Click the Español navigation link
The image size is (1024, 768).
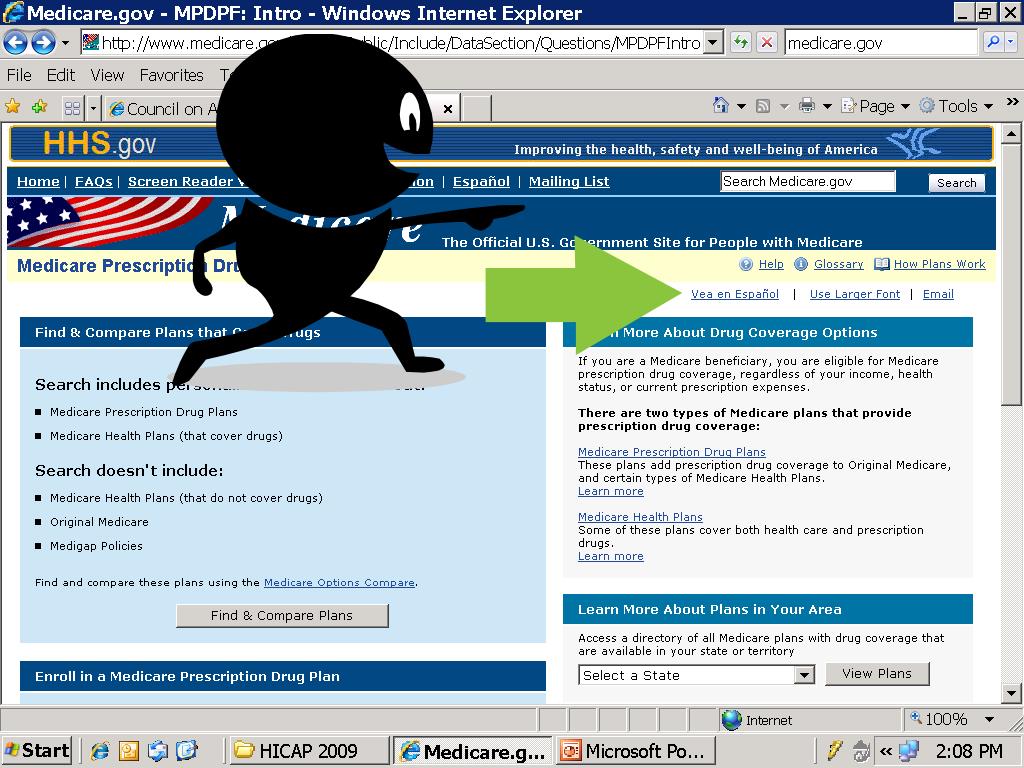click(481, 182)
